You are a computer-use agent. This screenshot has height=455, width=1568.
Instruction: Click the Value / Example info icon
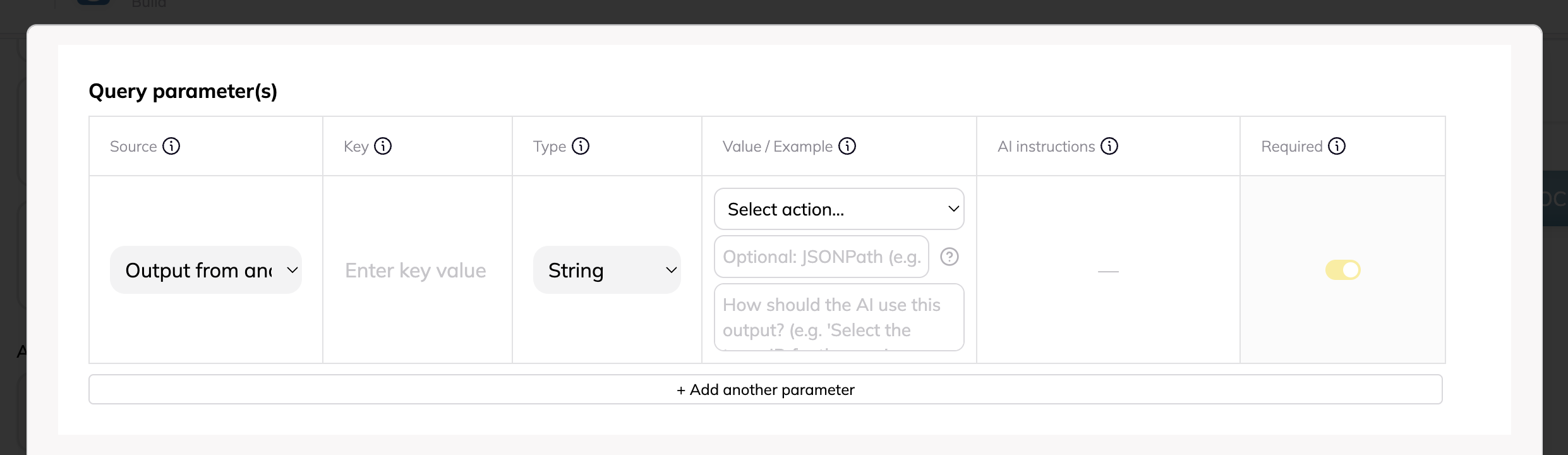point(847,146)
